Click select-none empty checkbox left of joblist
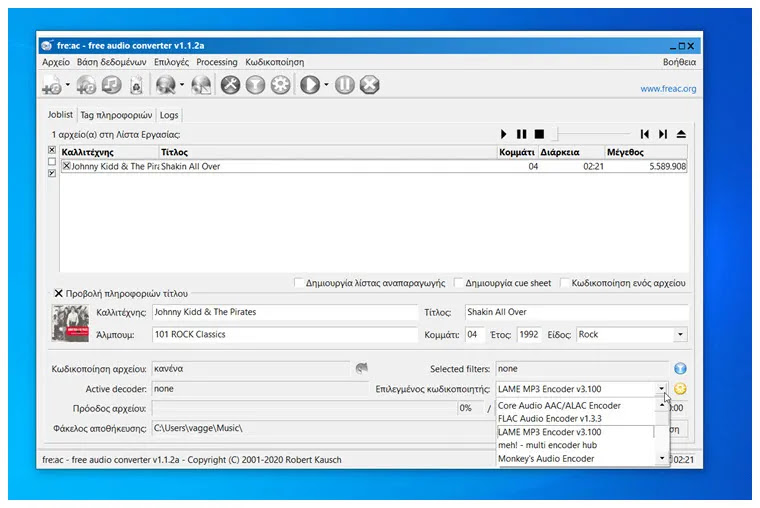 click(x=52, y=162)
